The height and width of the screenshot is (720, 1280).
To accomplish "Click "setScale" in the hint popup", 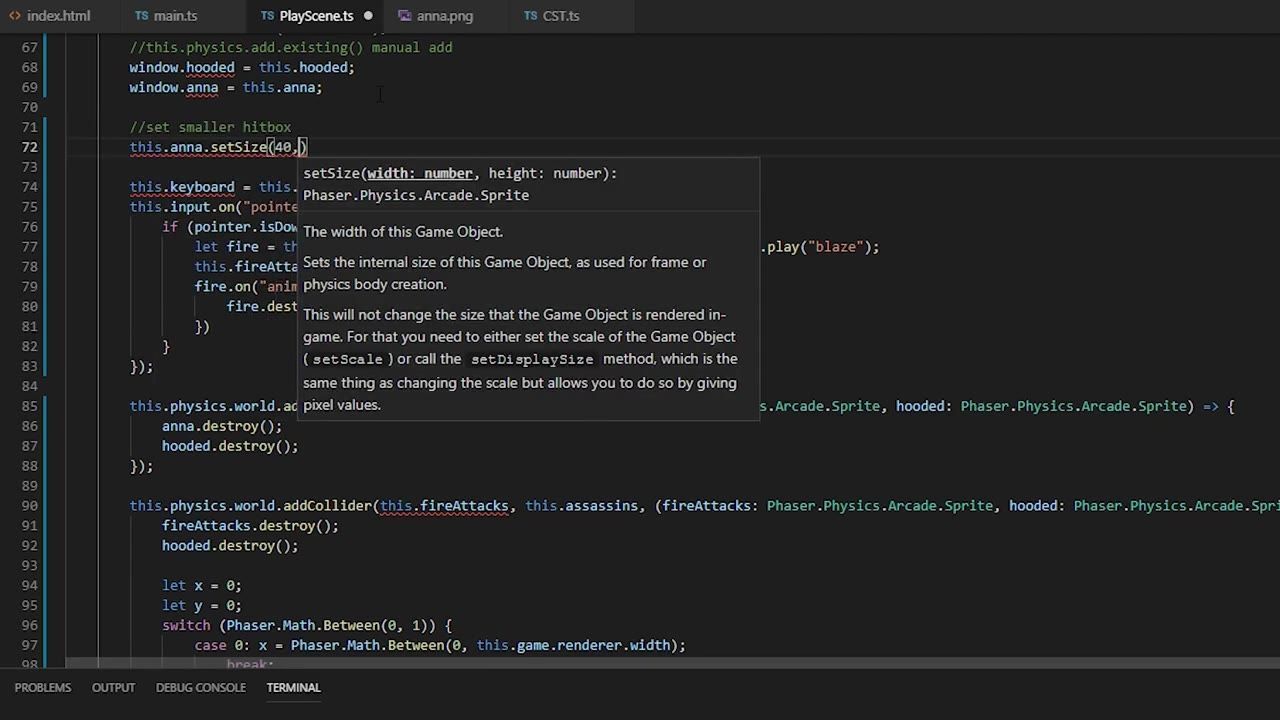I will tap(348, 359).
